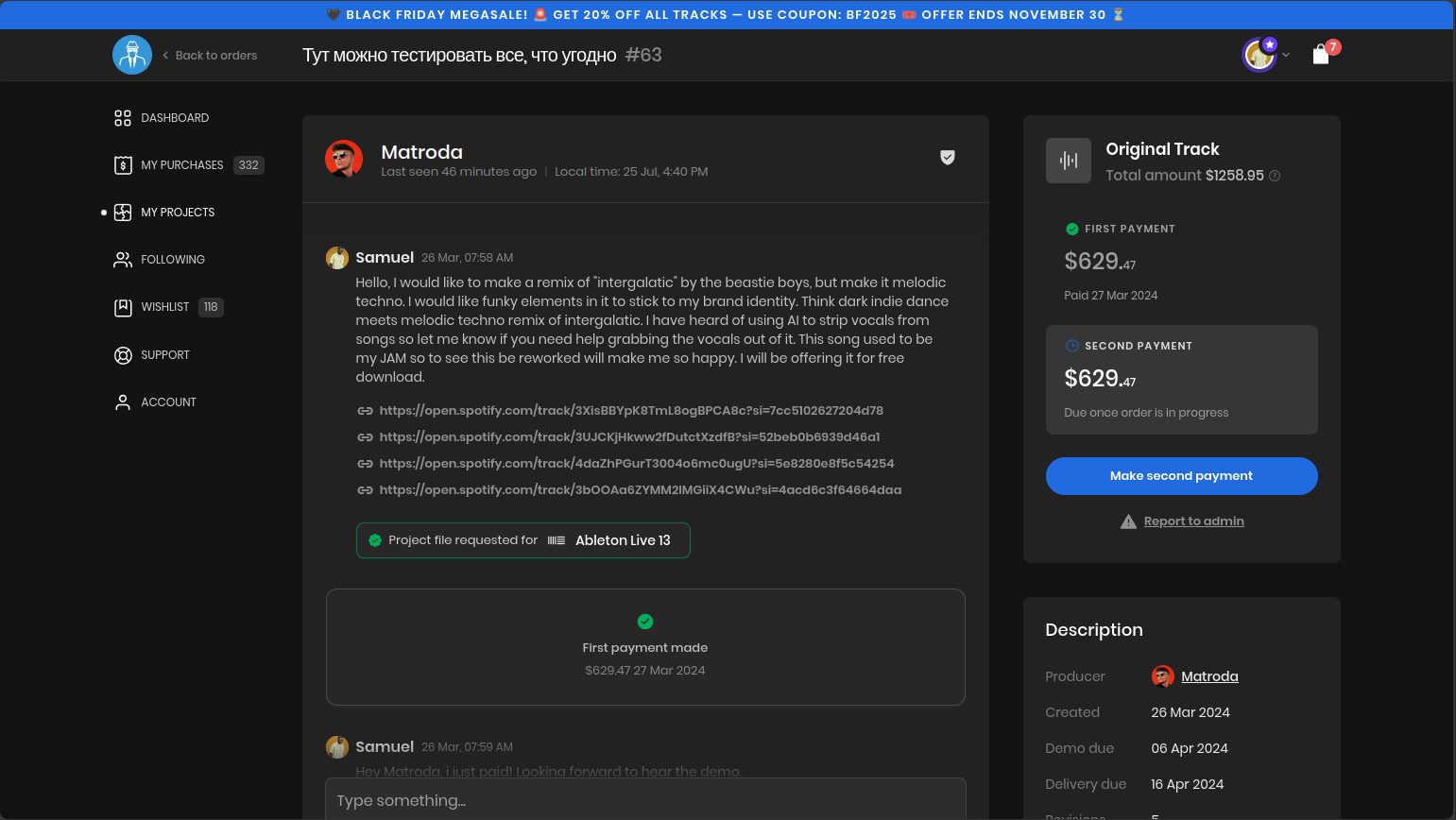This screenshot has height=820, width=1456.
Task: Click Report to admin link
Action: point(1193,521)
